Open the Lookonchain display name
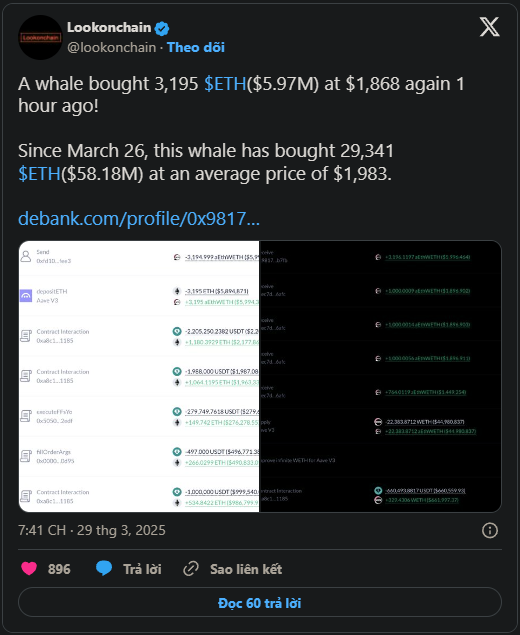Image resolution: width=520 pixels, height=635 pixels. coord(109,28)
